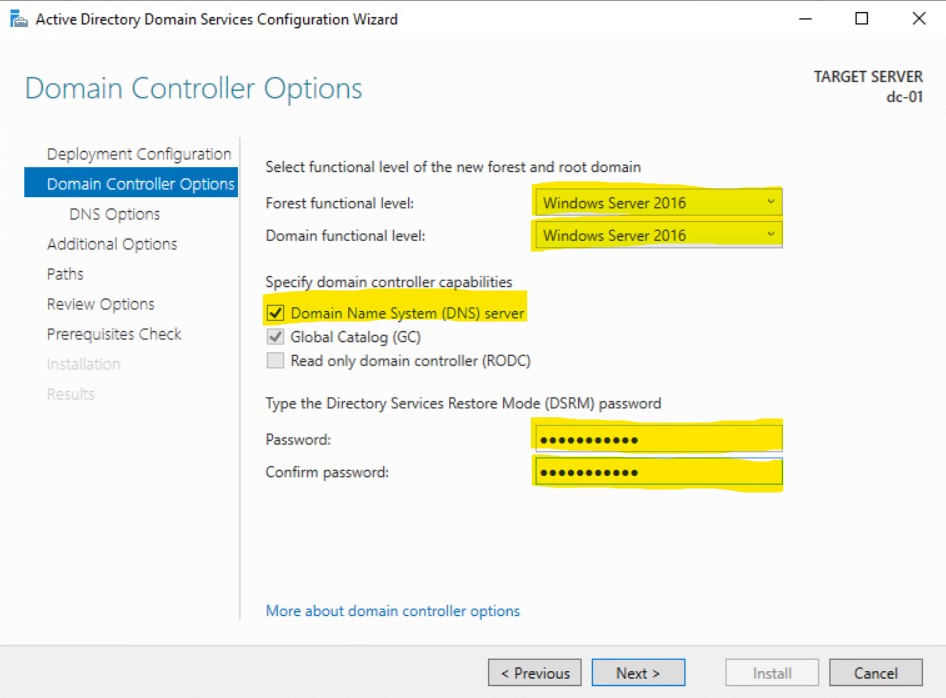Open Prerequisites Check step

coord(114,334)
